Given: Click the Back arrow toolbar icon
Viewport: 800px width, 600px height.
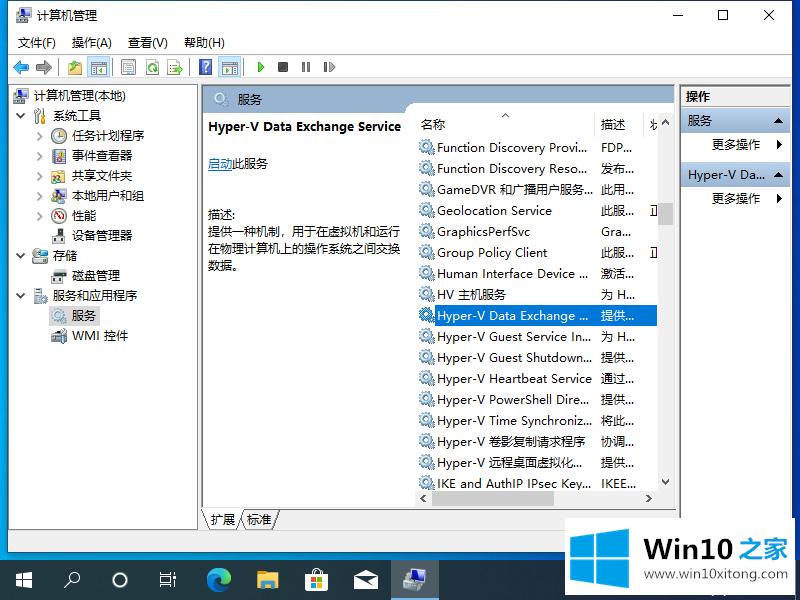Looking at the screenshot, I should click(21, 67).
